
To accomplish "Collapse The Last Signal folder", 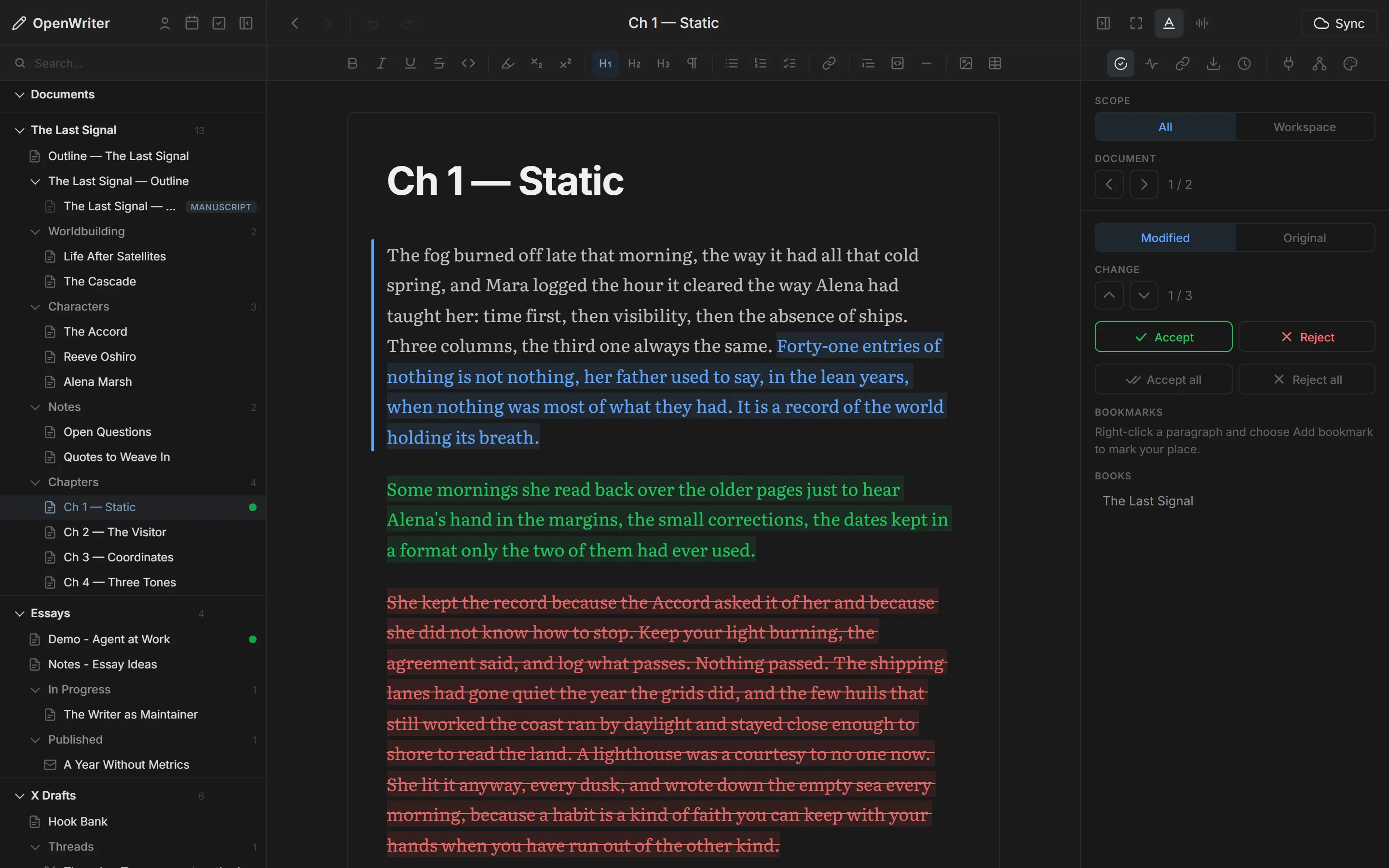I will (19, 130).
